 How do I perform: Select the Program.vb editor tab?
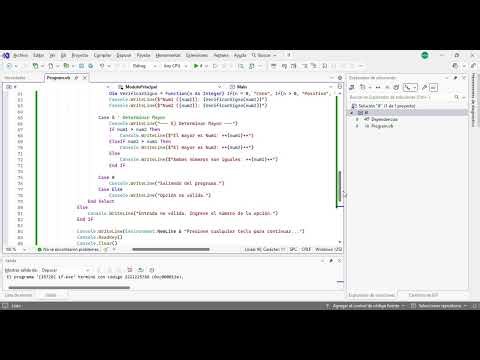point(59,78)
